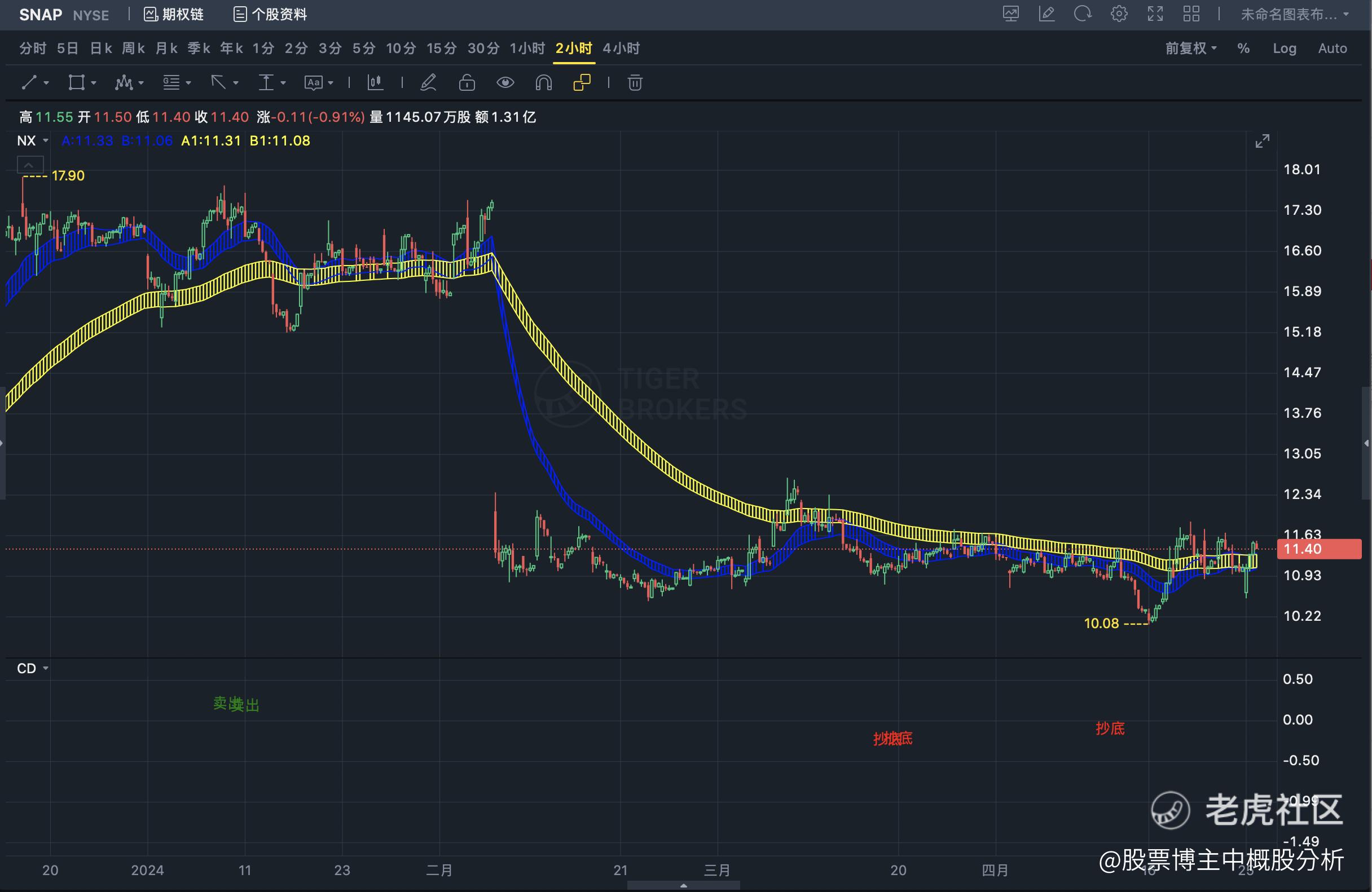
Task: Toggle the drawing lock icon
Action: (467, 83)
